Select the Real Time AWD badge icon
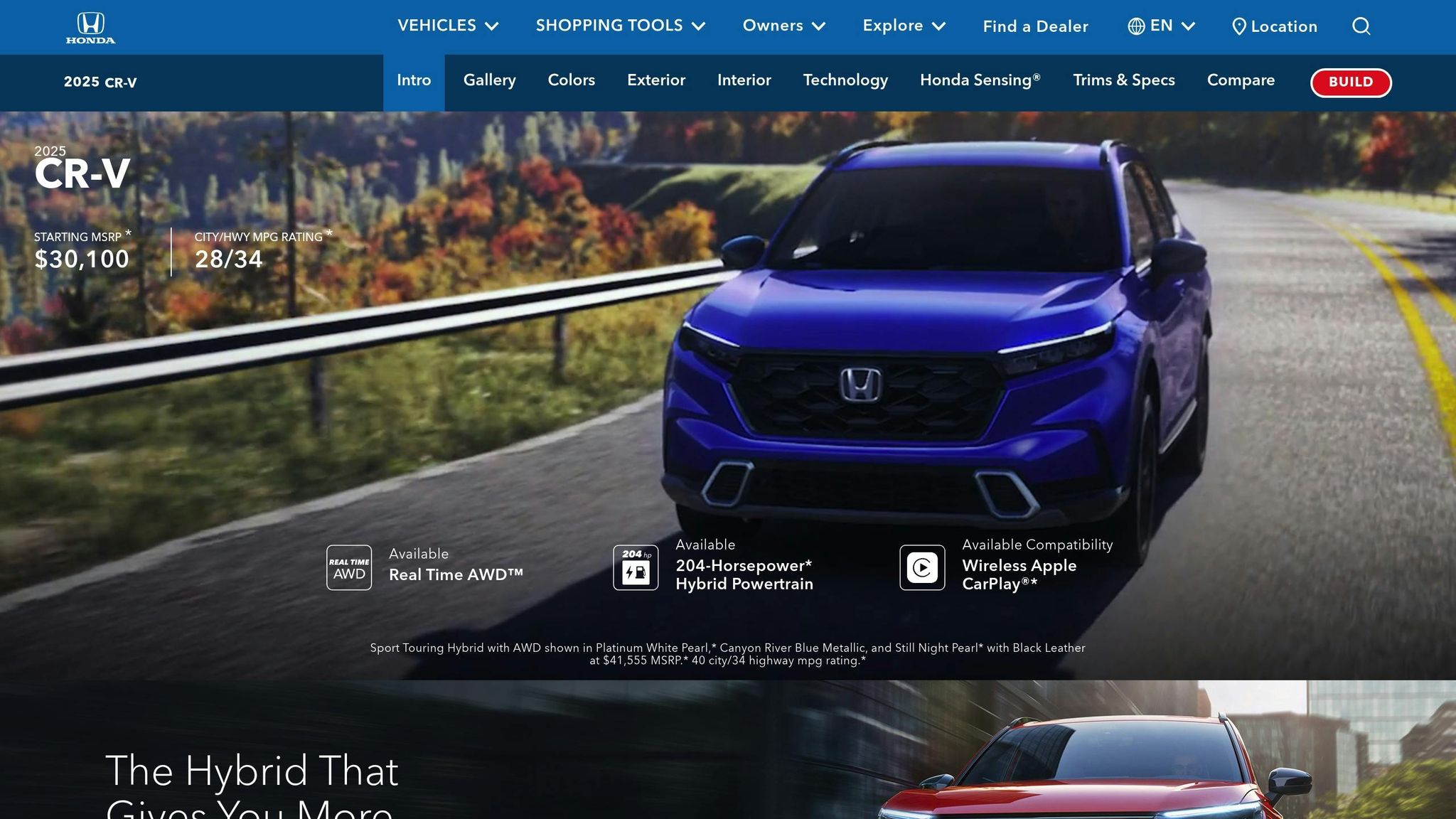This screenshot has height=819, width=1456. 348,567
